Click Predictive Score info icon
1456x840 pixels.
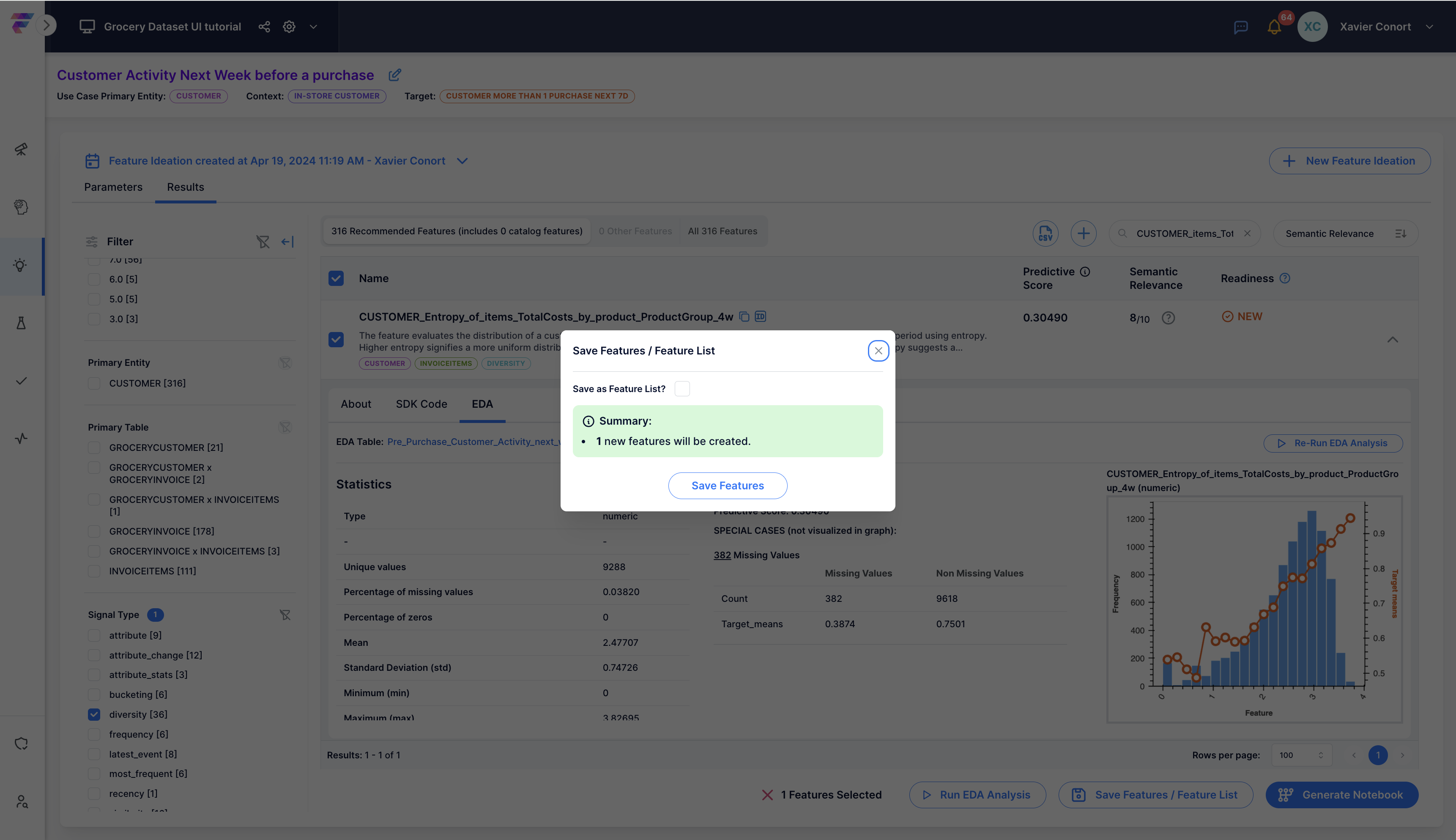point(1085,272)
